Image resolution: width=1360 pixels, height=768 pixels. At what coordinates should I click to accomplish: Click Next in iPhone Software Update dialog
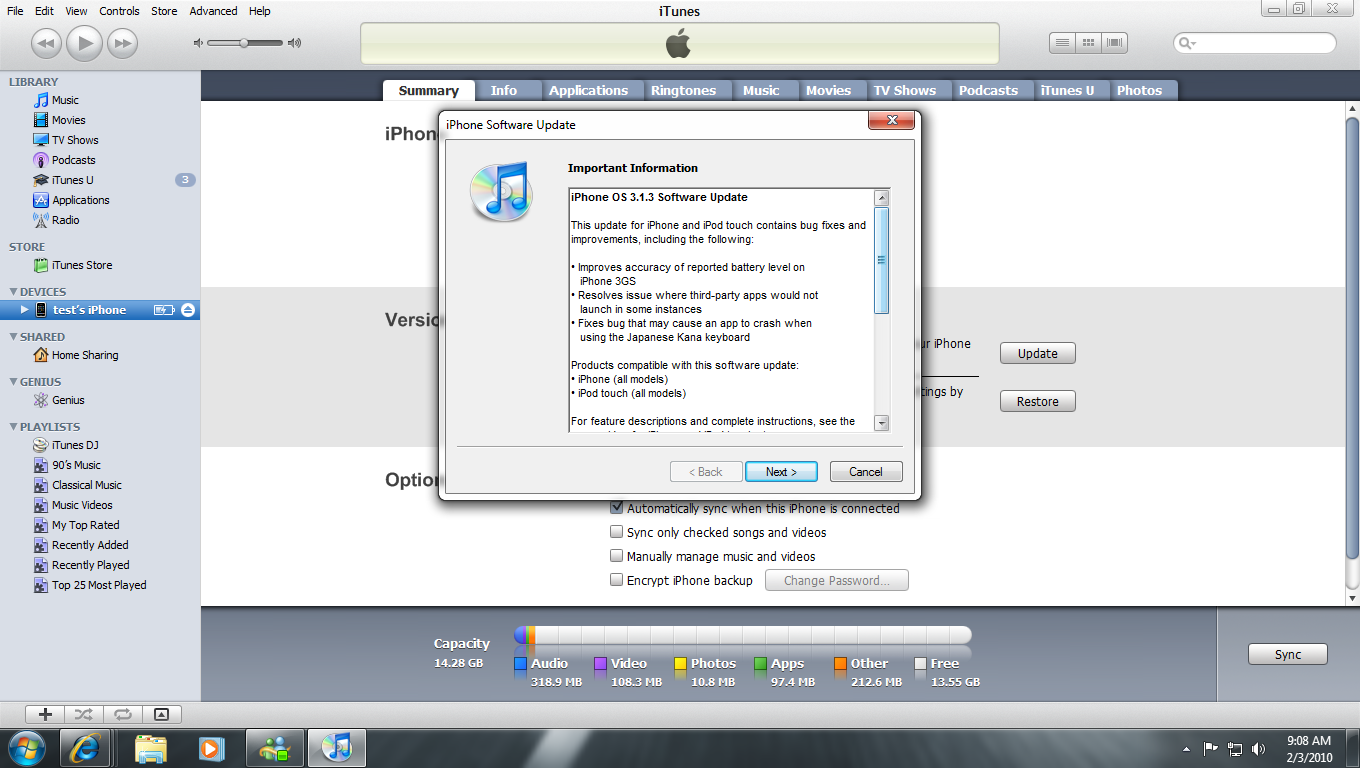[x=781, y=472]
